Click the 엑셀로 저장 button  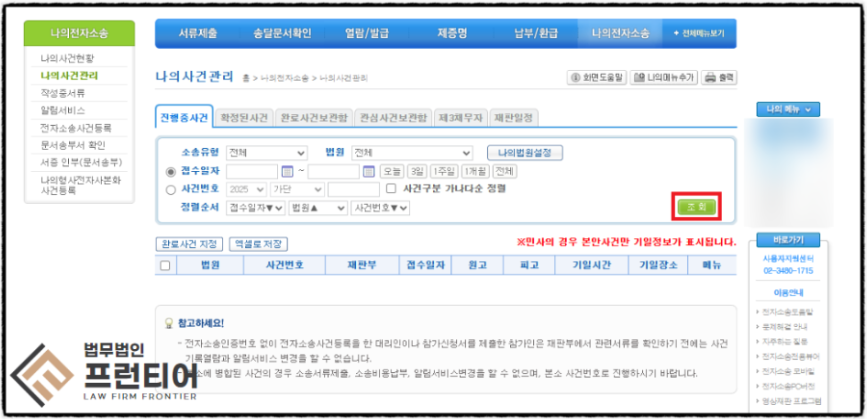pos(259,244)
